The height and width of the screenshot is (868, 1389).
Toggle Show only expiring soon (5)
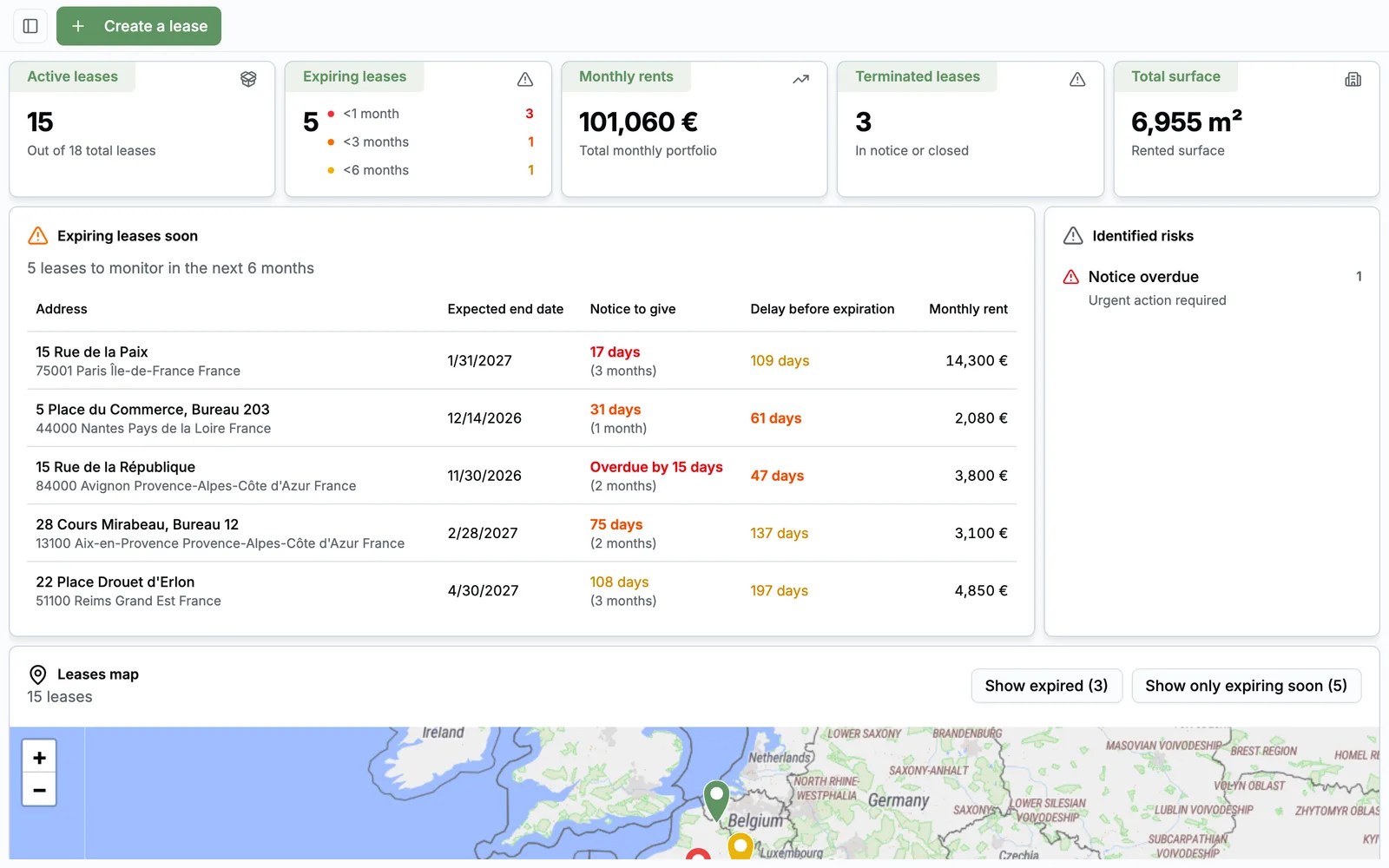click(x=1246, y=686)
